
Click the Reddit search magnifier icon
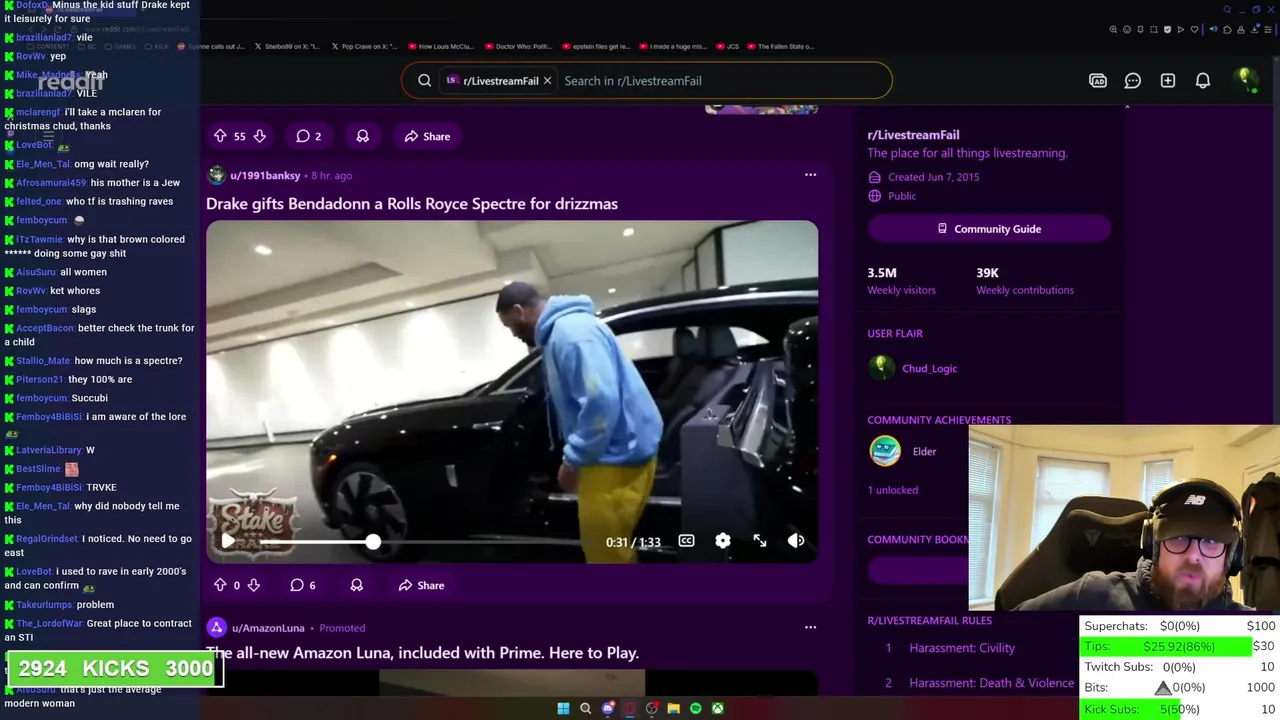point(425,81)
